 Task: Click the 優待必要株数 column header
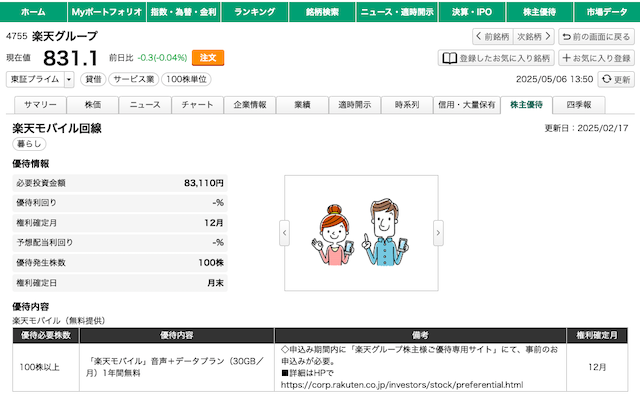point(46,335)
